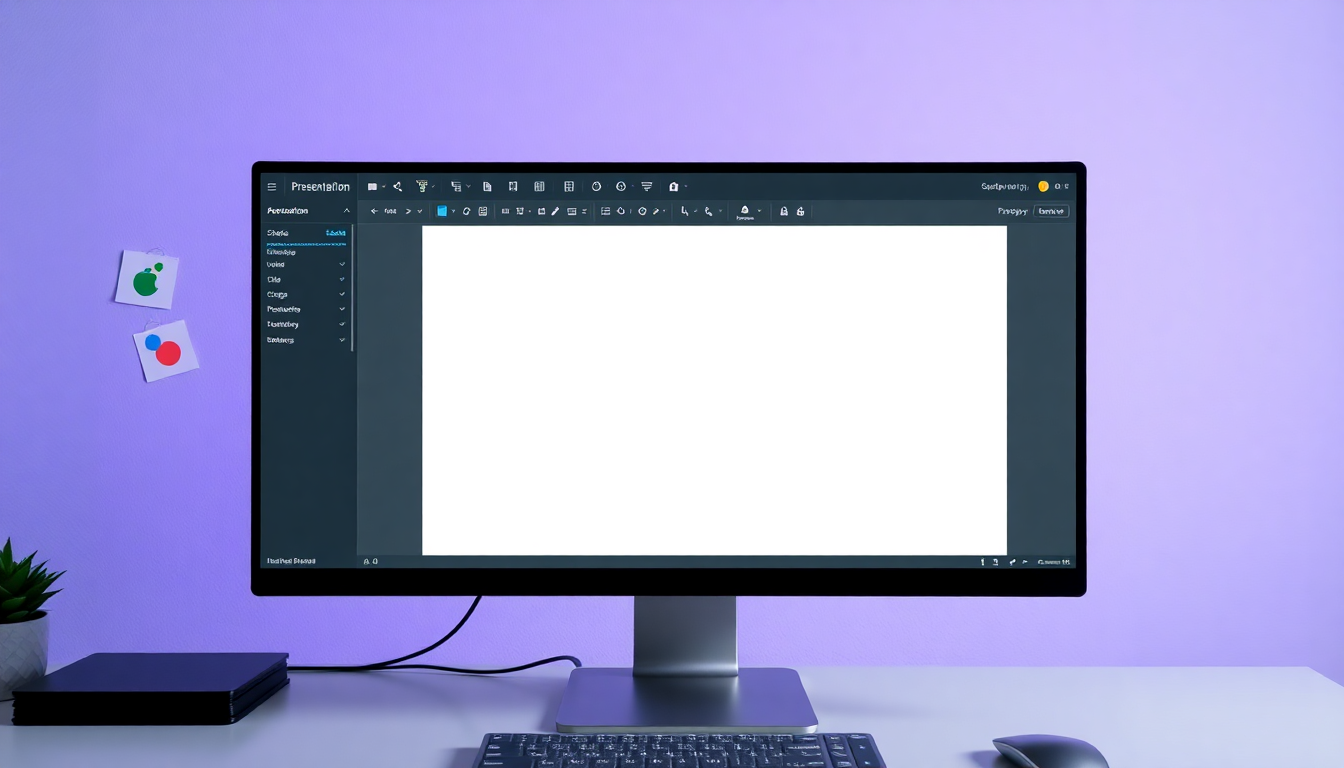Open the hamburger menu beside Presentation
This screenshot has height=768, width=1344.
(271, 187)
